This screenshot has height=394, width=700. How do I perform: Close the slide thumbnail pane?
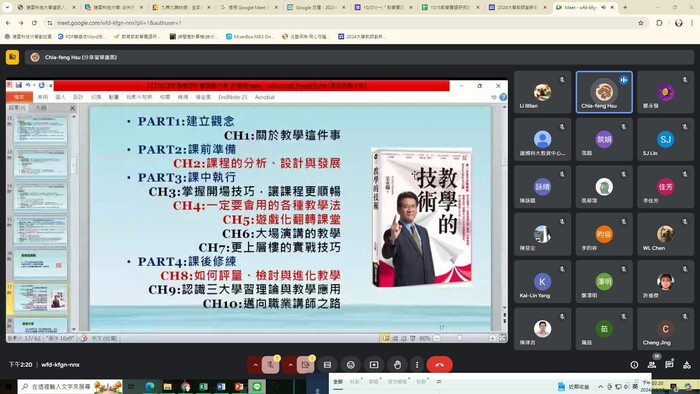click(x=73, y=108)
